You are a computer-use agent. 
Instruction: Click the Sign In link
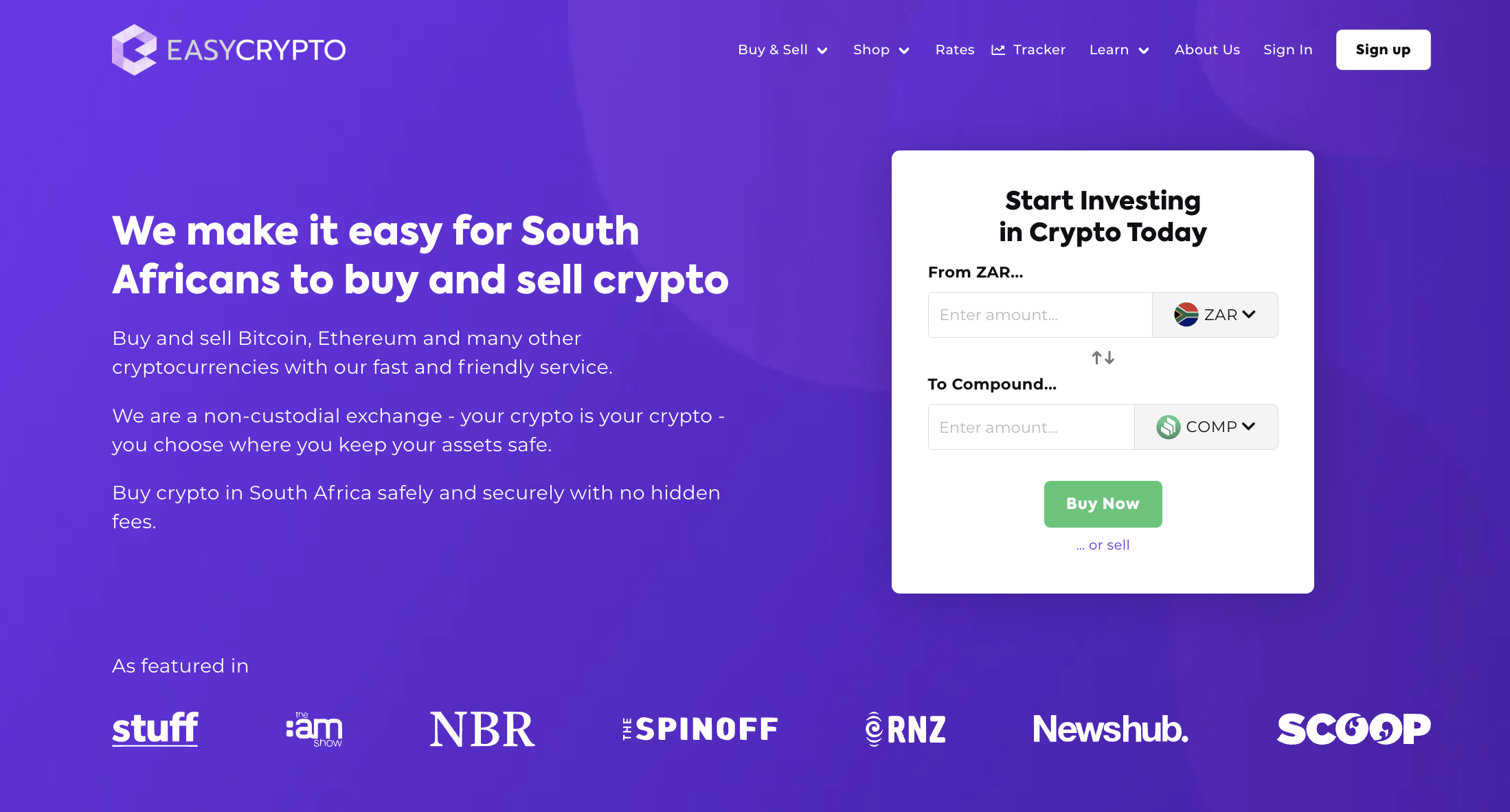[x=1287, y=49]
